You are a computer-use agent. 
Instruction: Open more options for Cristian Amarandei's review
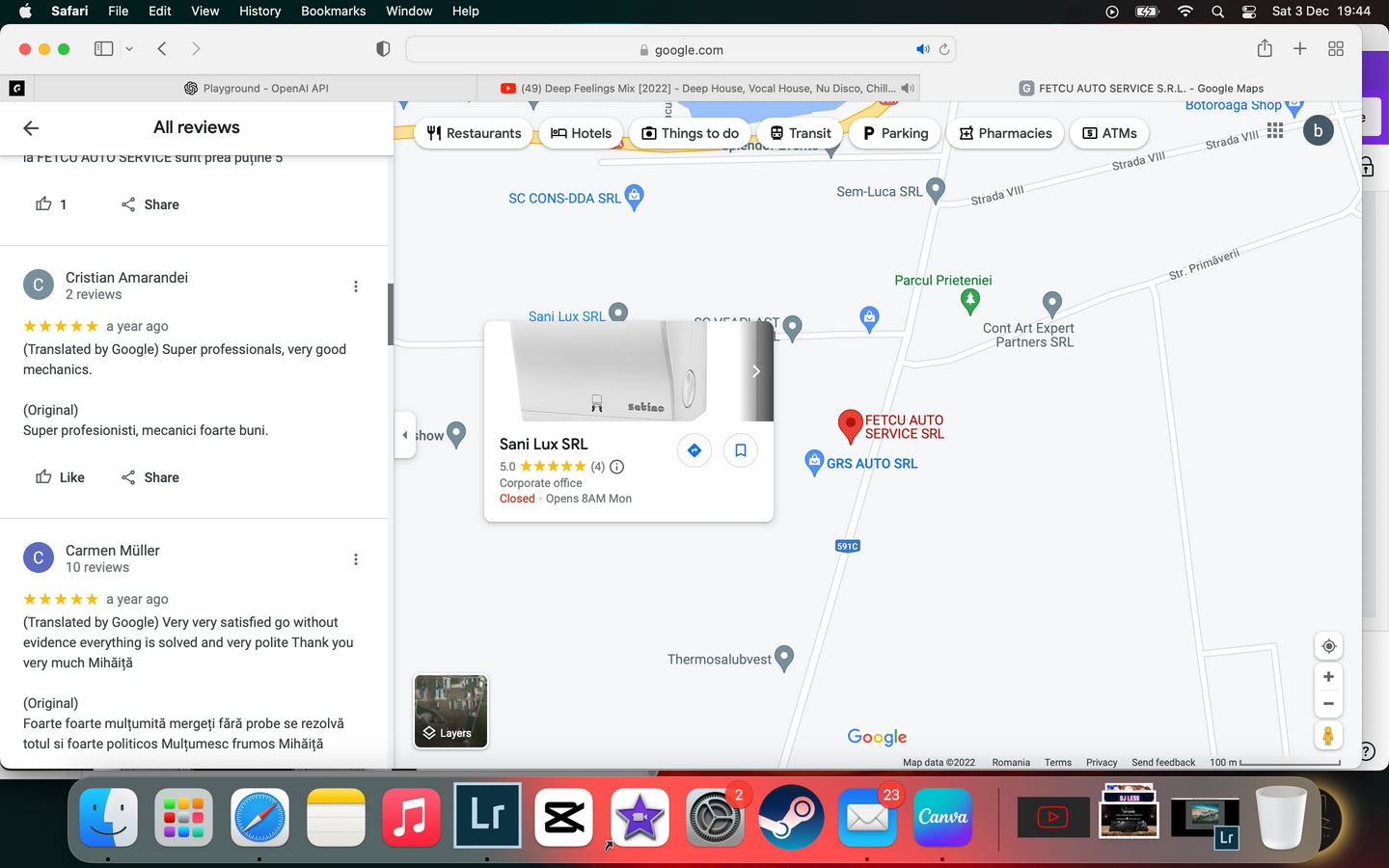point(356,286)
